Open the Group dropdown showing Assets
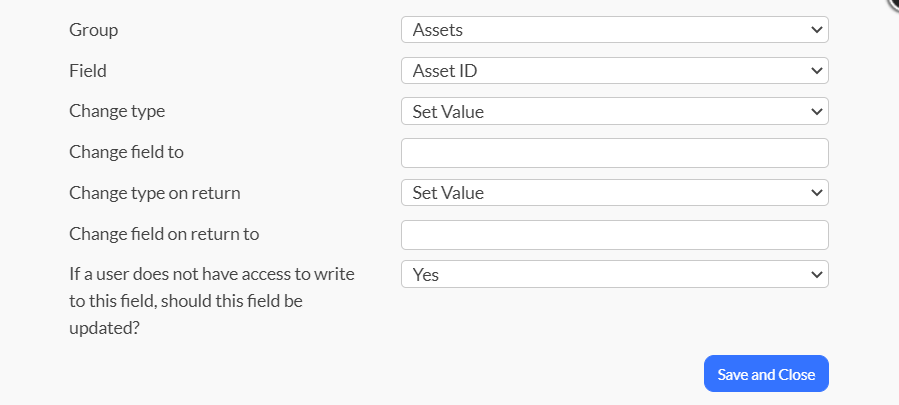The image size is (899, 405). coord(600,30)
